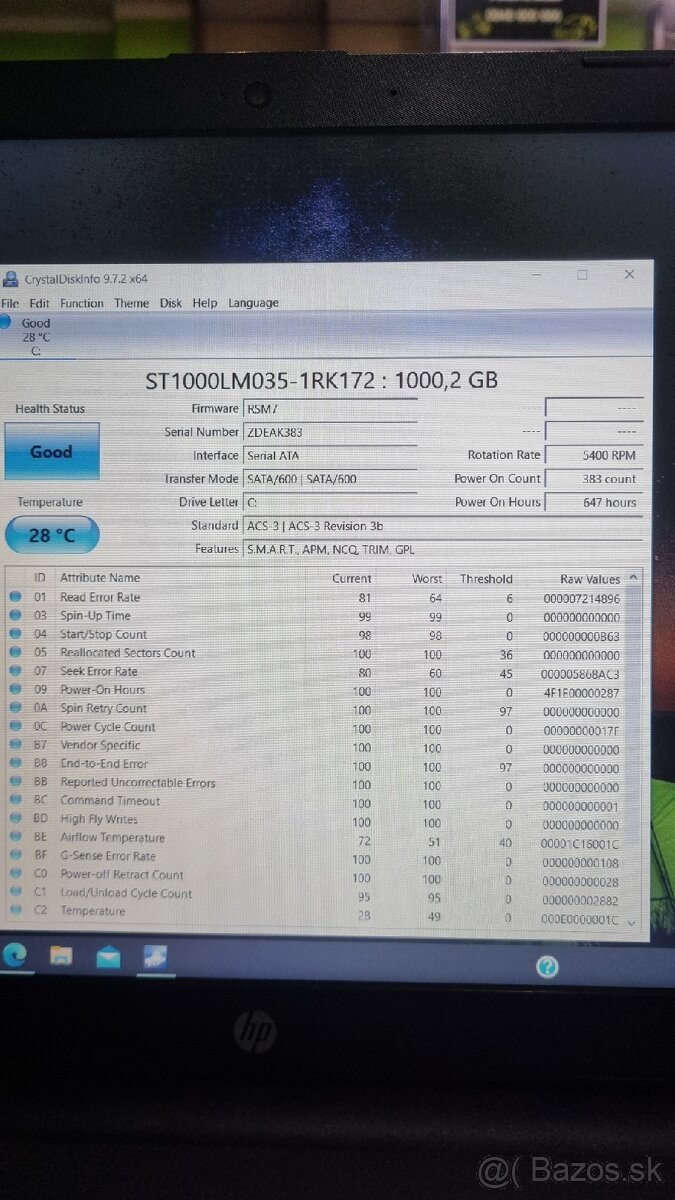This screenshot has height=1200, width=675.
Task: Click status circle for Reported Uncorrectable Errors
Action: click(15, 782)
